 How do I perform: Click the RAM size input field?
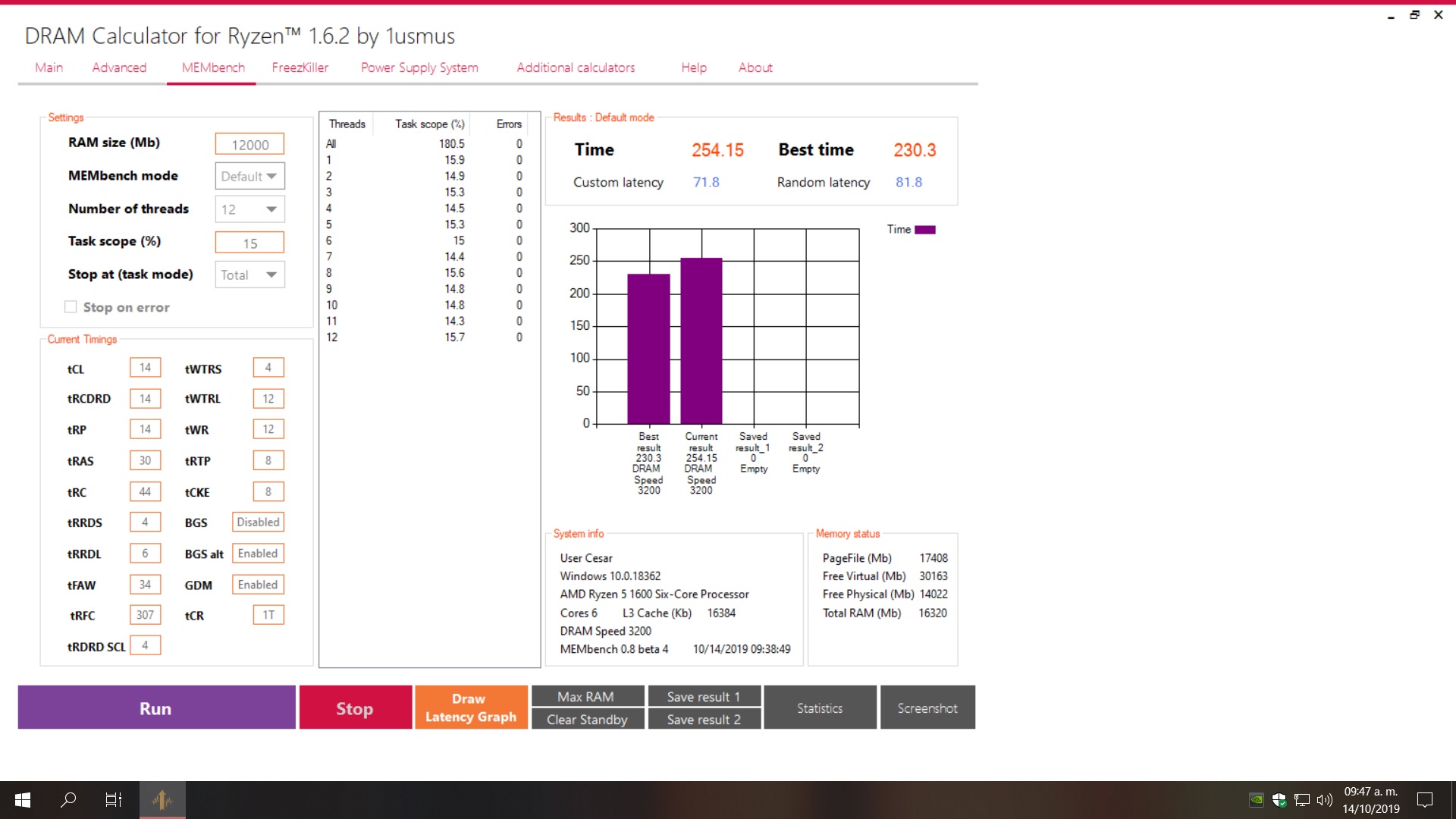249,144
